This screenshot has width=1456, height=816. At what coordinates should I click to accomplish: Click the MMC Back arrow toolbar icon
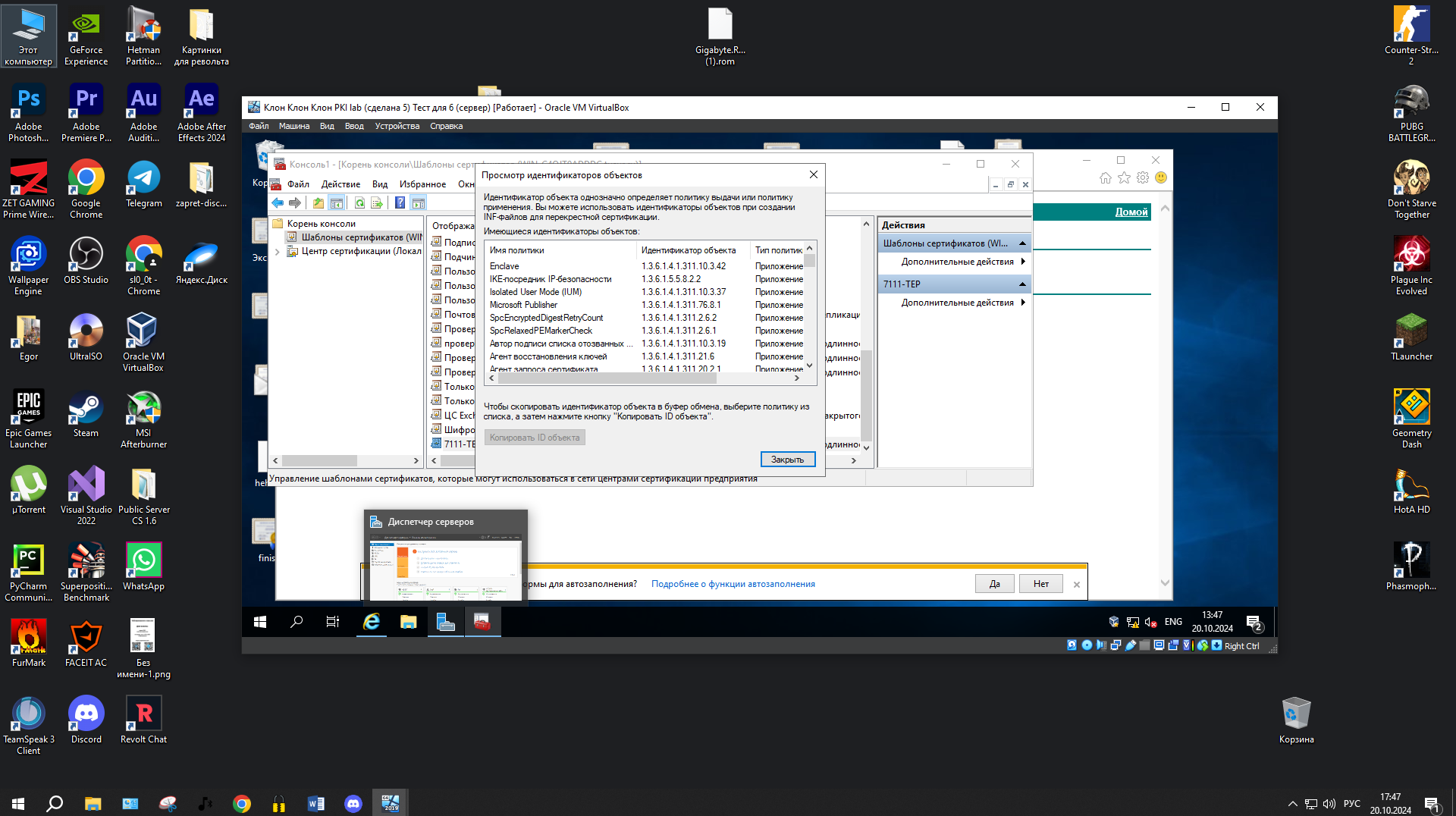(278, 203)
